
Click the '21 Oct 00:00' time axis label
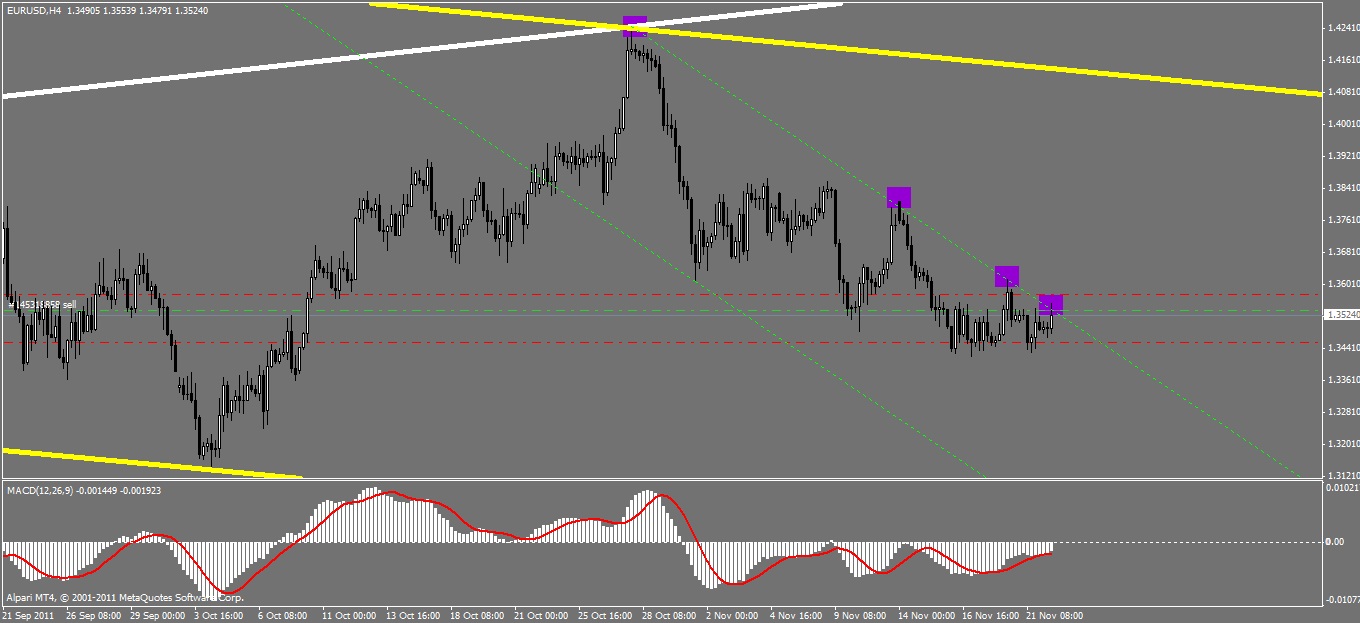(541, 615)
